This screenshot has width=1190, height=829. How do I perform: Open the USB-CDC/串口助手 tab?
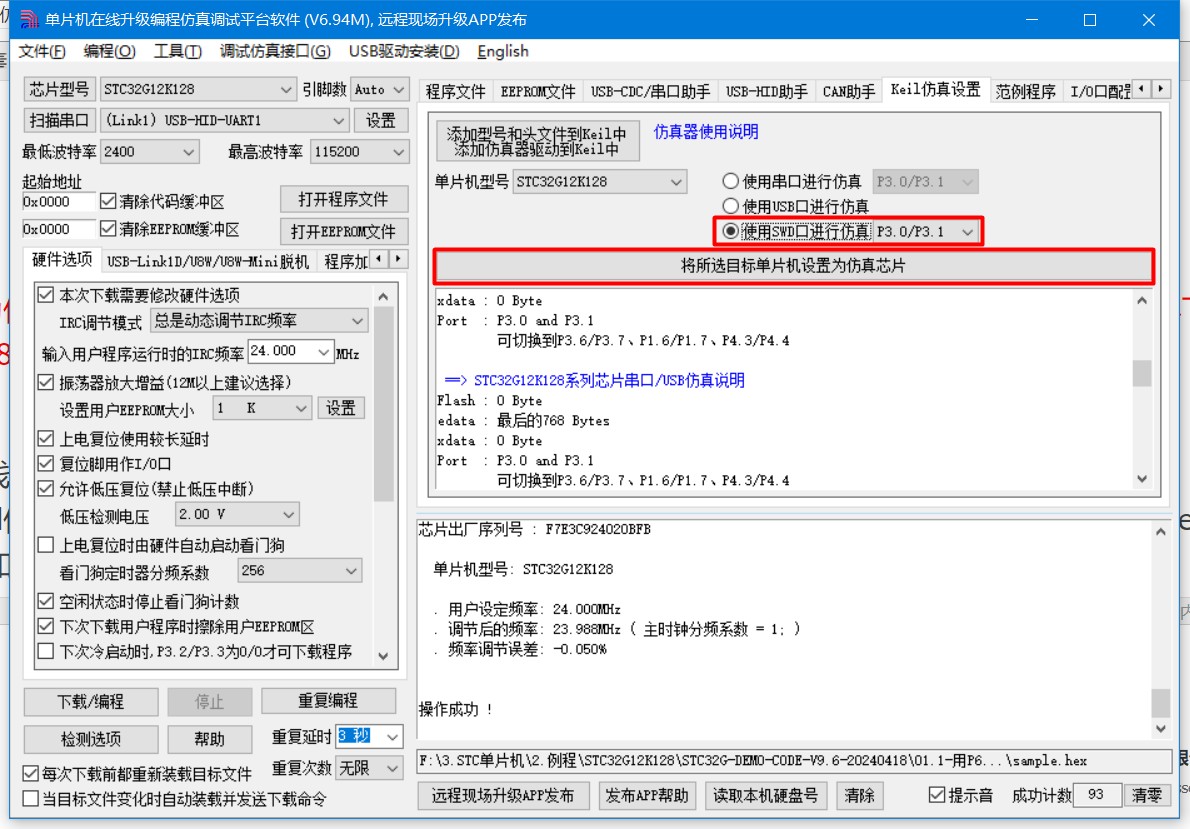[x=650, y=91]
